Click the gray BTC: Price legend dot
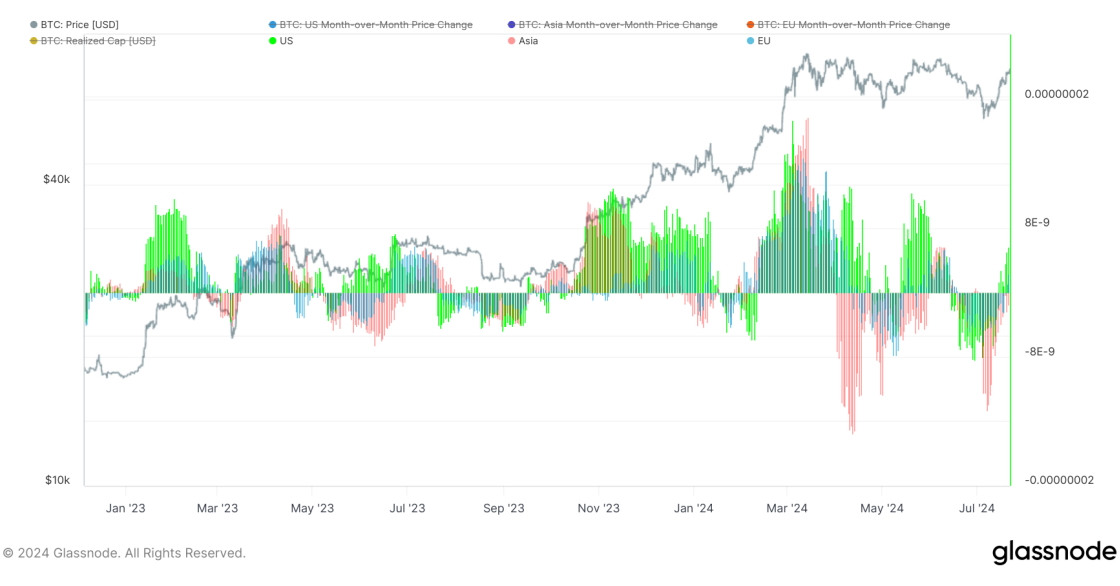Screen dimensions: 1120x586 pos(35,24)
